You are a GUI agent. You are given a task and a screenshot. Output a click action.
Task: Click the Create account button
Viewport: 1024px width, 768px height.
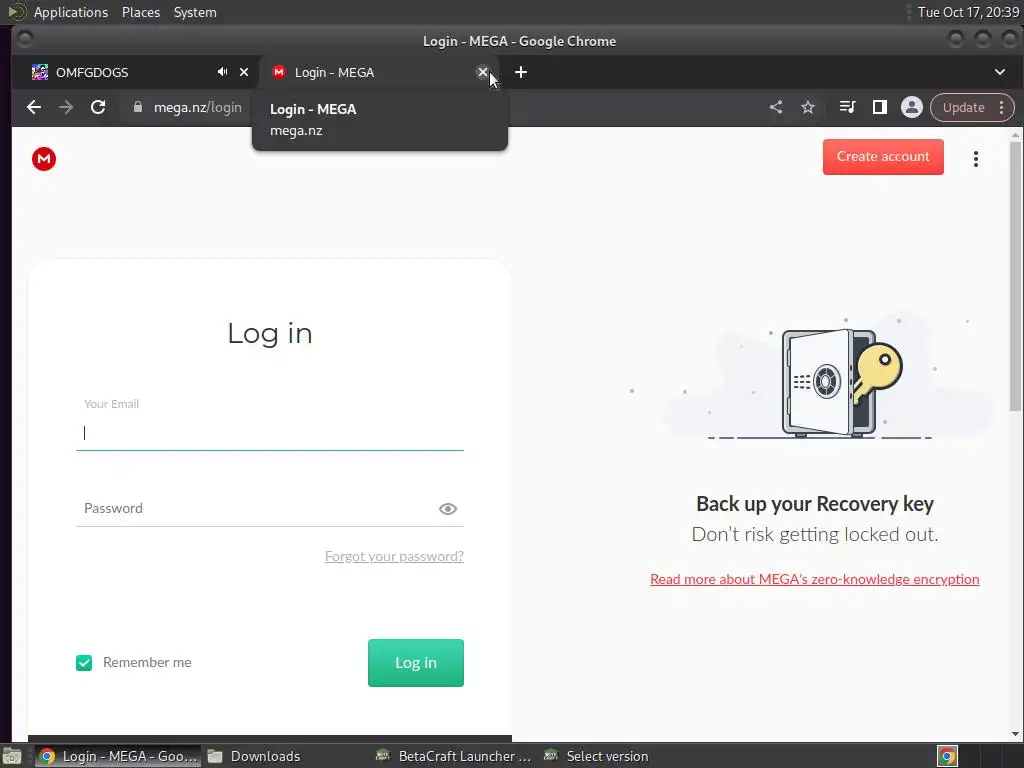[x=883, y=157]
